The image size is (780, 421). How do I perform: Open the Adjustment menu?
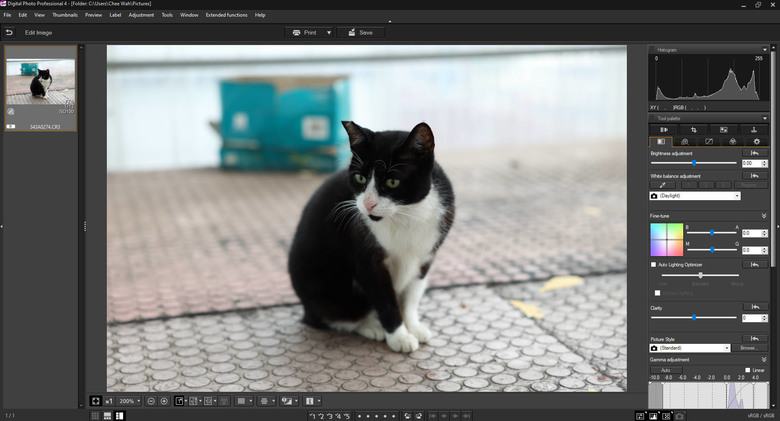point(141,15)
